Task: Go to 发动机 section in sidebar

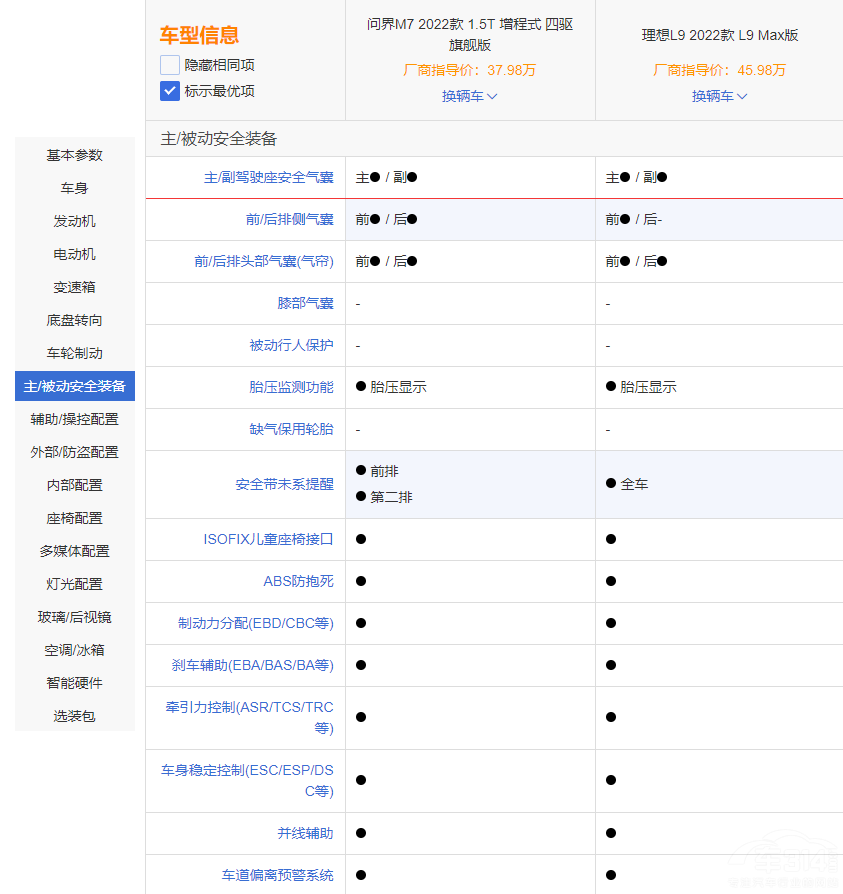Action: point(75,221)
